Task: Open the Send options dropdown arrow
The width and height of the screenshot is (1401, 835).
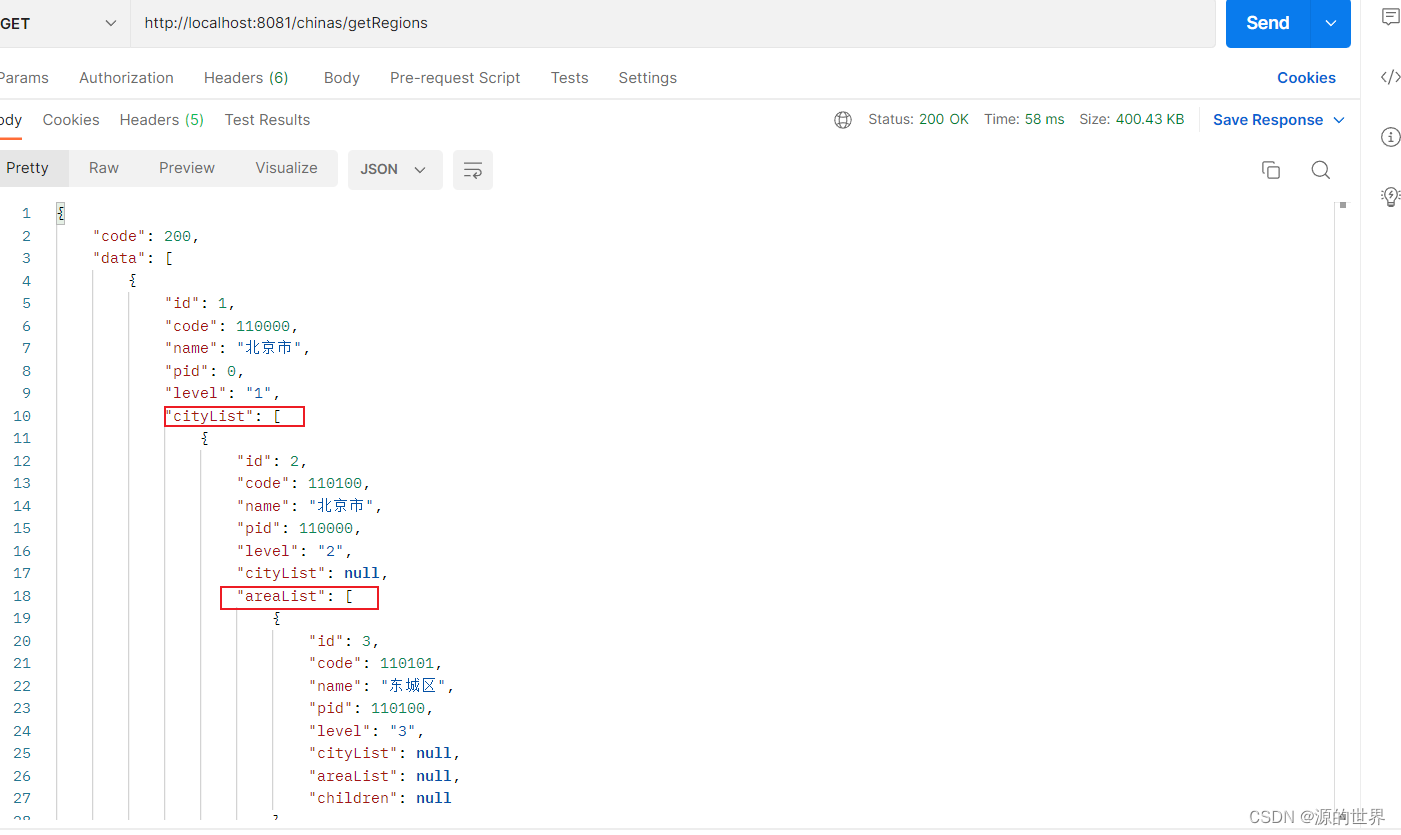Action: click(1330, 23)
